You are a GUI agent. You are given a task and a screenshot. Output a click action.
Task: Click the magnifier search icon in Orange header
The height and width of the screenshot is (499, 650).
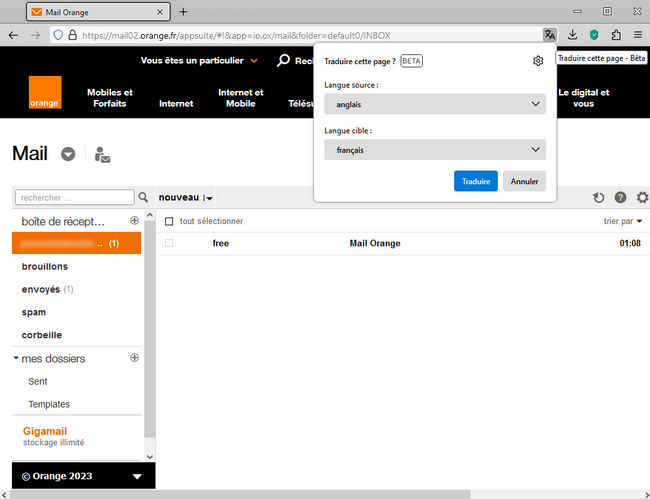pos(283,61)
